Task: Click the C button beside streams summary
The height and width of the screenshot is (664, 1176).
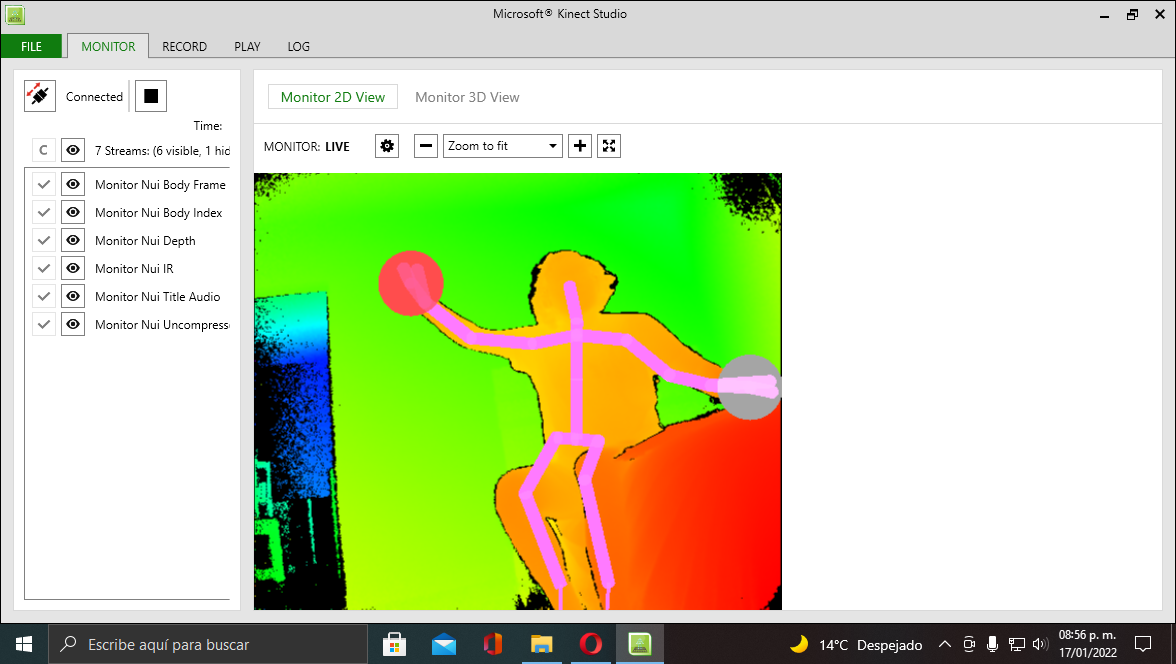Action: 44,150
